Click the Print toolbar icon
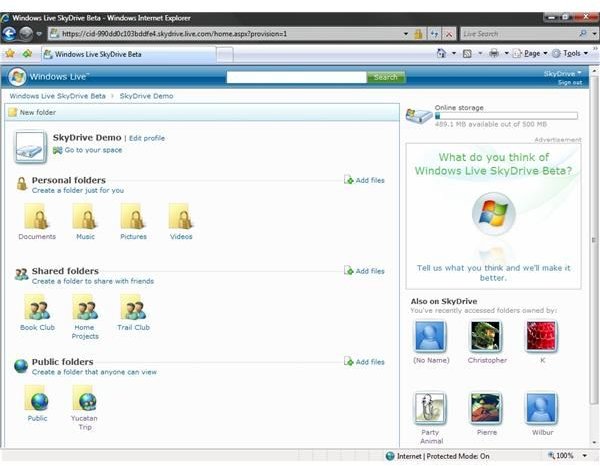The width and height of the screenshot is (600, 466). point(494,53)
